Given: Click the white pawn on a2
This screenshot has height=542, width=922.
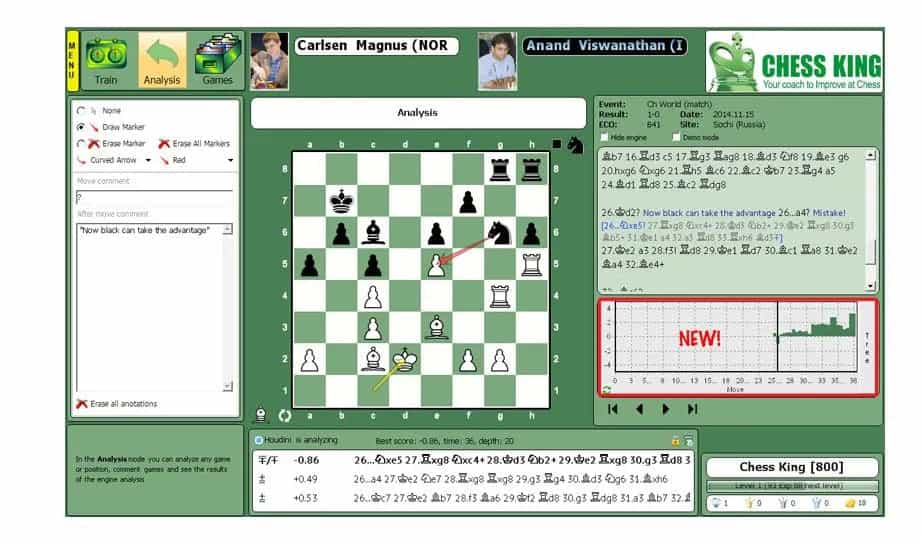Looking at the screenshot, I should (310, 359).
